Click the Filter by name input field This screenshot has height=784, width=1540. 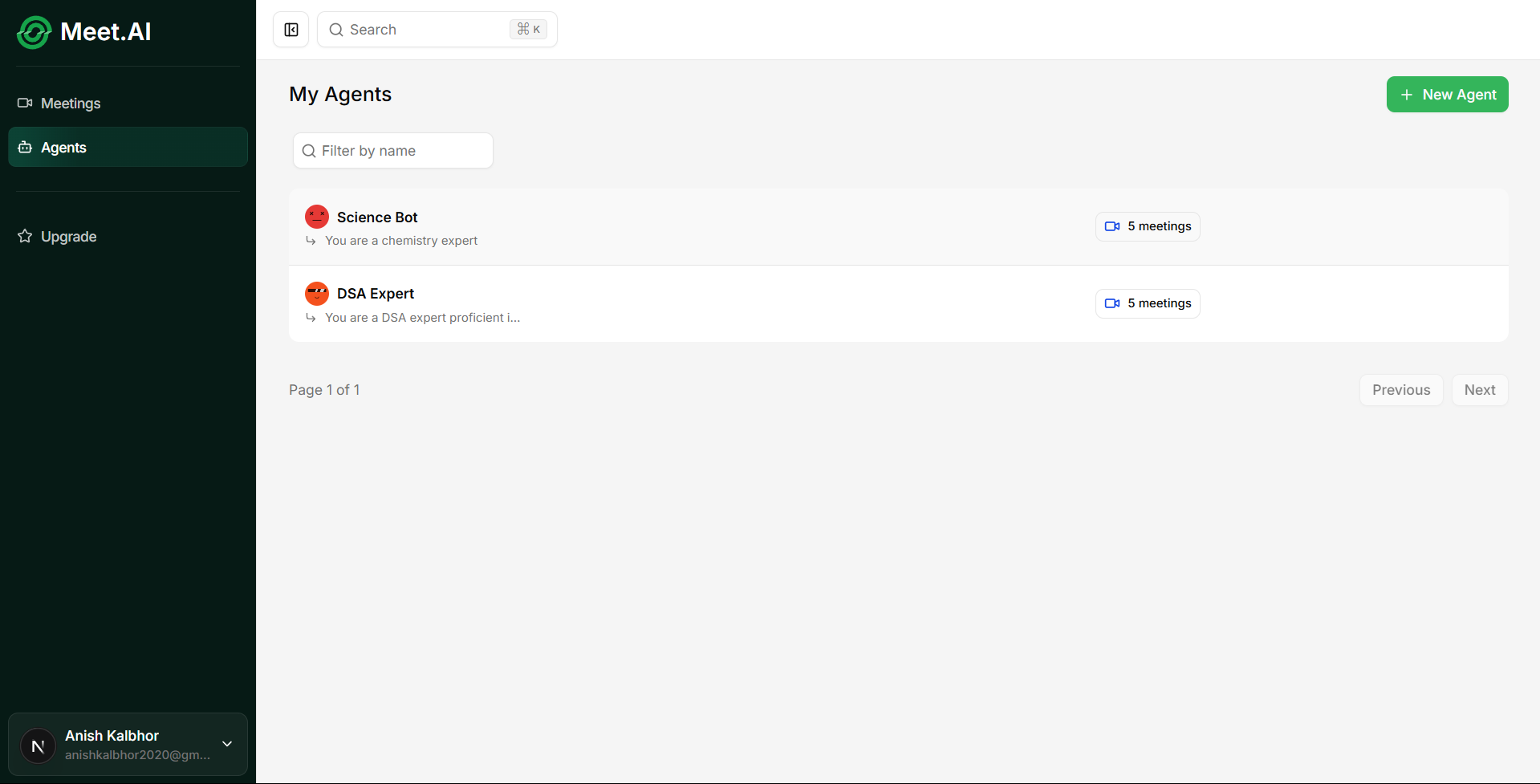tap(392, 150)
